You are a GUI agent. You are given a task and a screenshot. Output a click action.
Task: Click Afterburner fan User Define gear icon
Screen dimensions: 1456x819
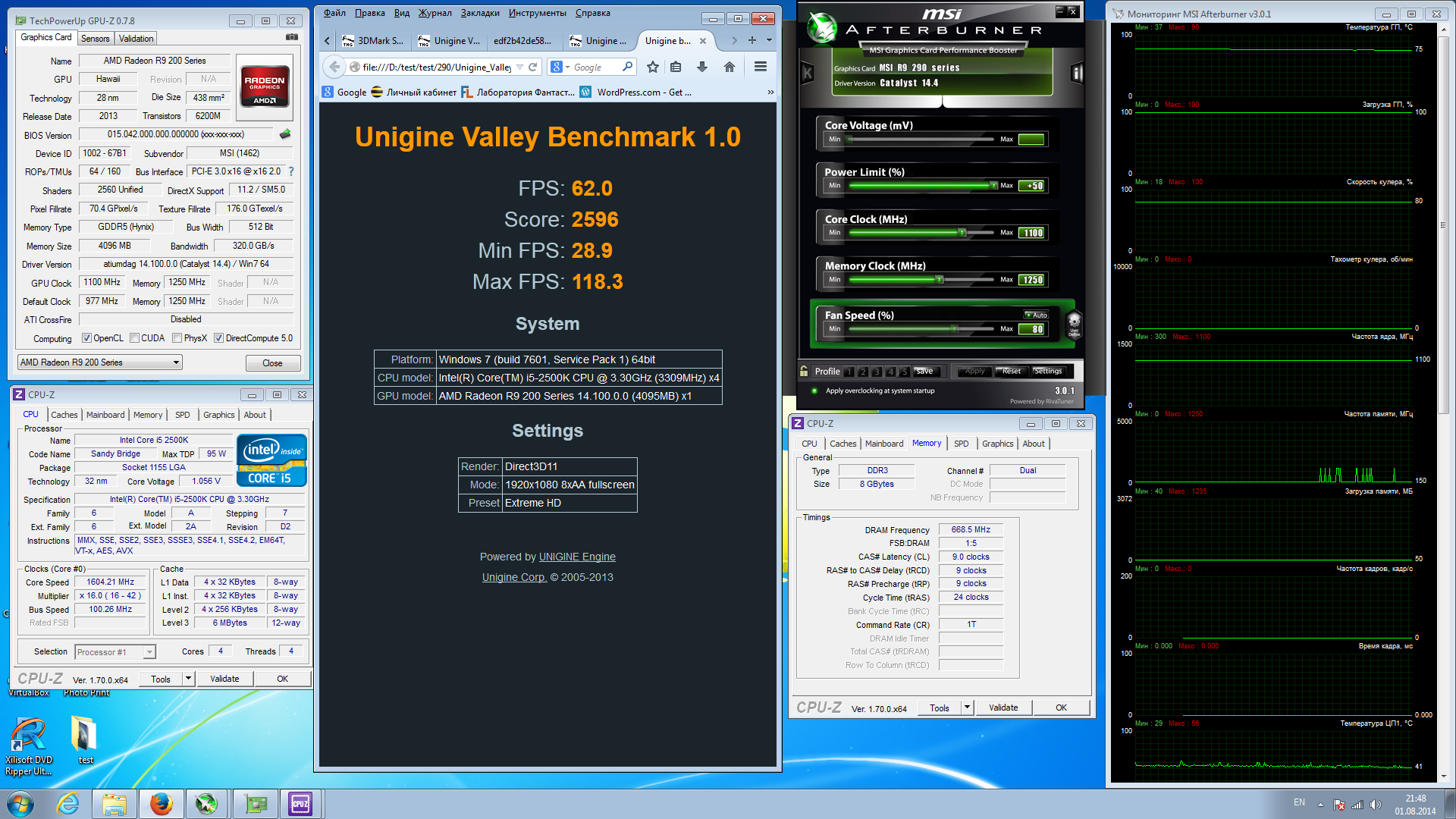point(1074,324)
